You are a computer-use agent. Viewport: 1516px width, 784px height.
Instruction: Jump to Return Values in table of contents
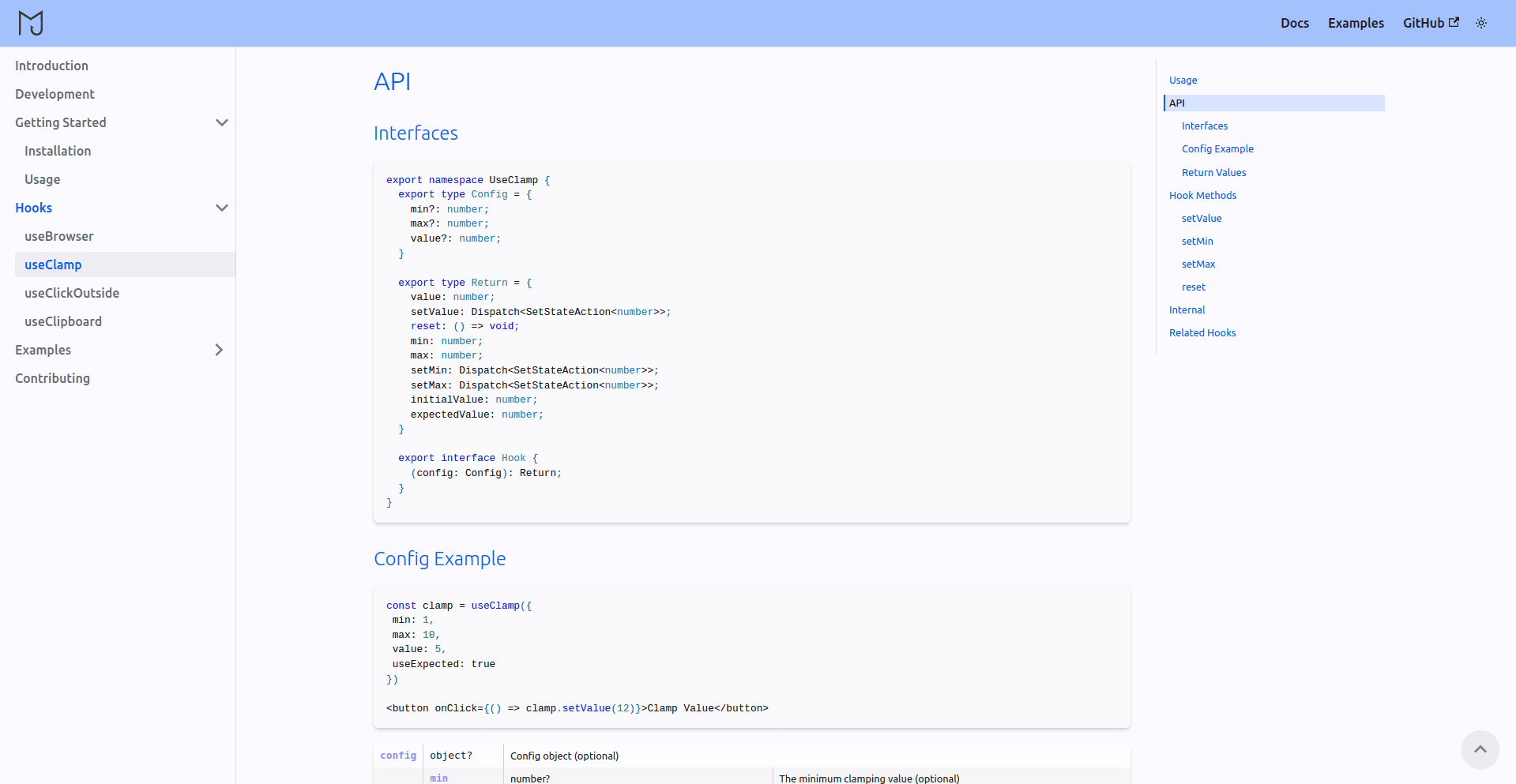tap(1213, 172)
